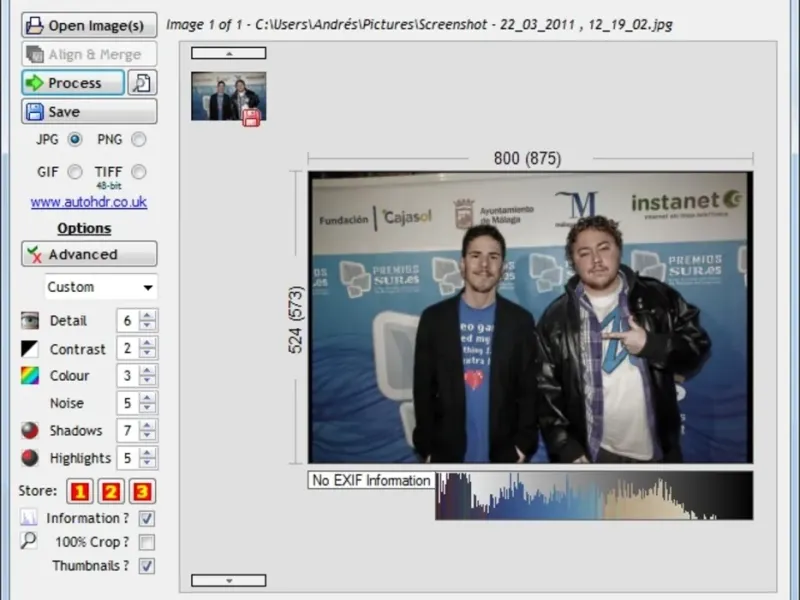Click the Open Image(s) button
This screenshot has width=800, height=600.
click(x=89, y=25)
